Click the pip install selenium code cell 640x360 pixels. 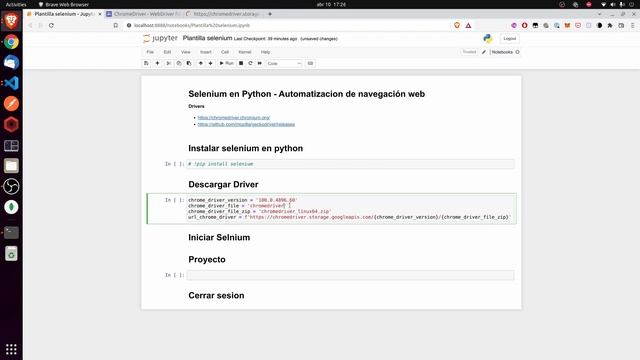[x=350, y=164]
